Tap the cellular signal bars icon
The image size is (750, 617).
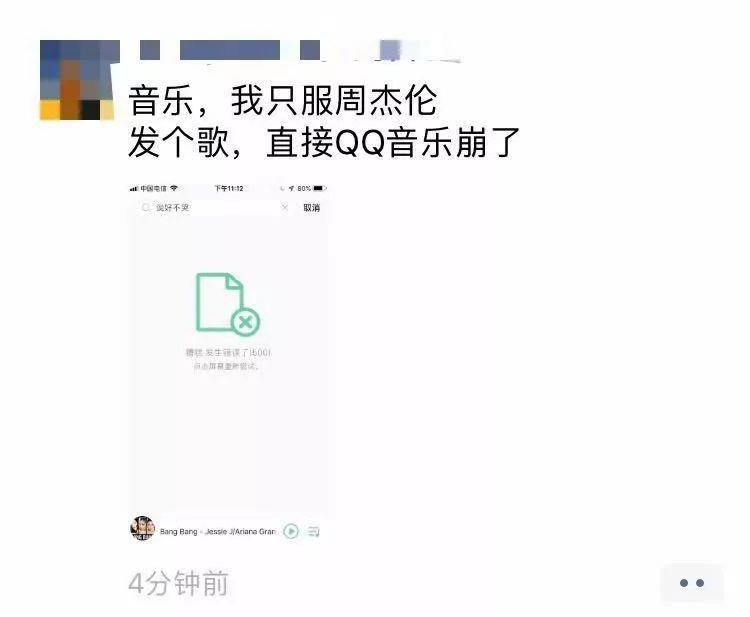[x=134, y=189]
